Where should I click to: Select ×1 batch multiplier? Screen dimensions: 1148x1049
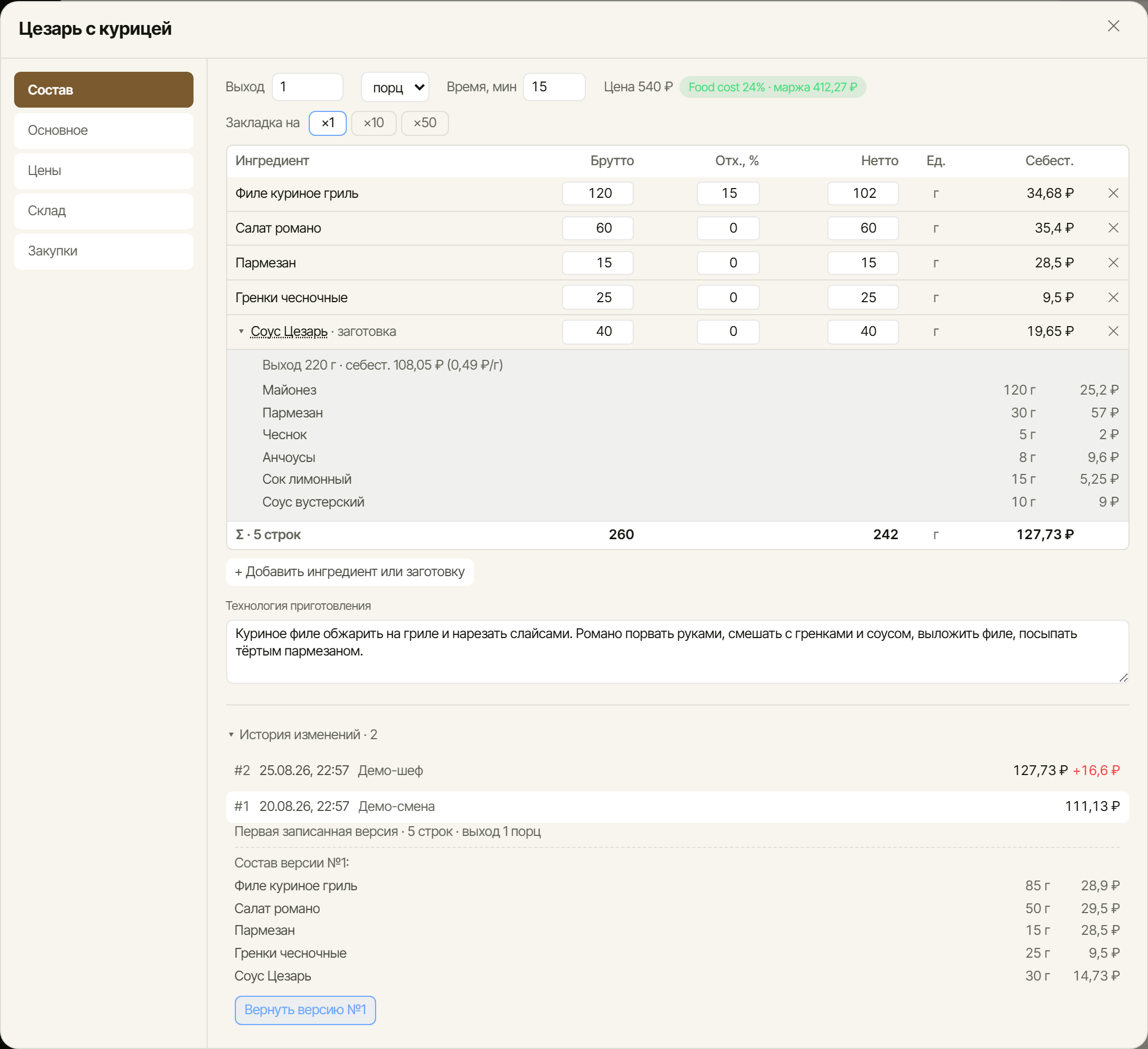pyautogui.click(x=327, y=123)
